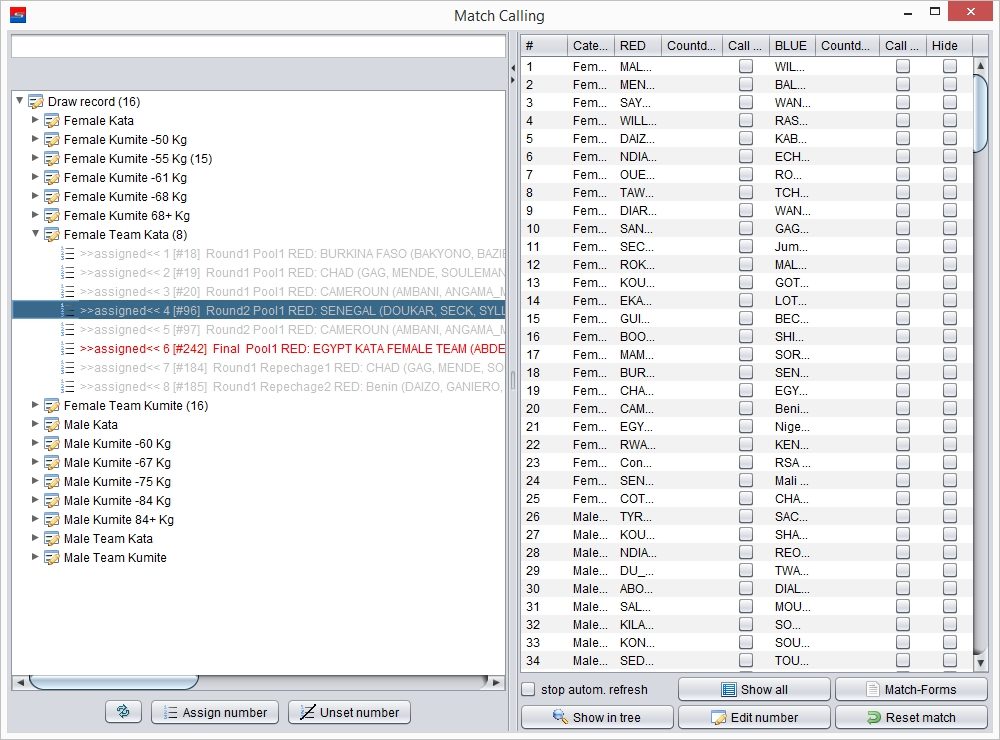The image size is (1000, 740).
Task: Click the Female Team Kumite category icon
Action: click(x=52, y=406)
